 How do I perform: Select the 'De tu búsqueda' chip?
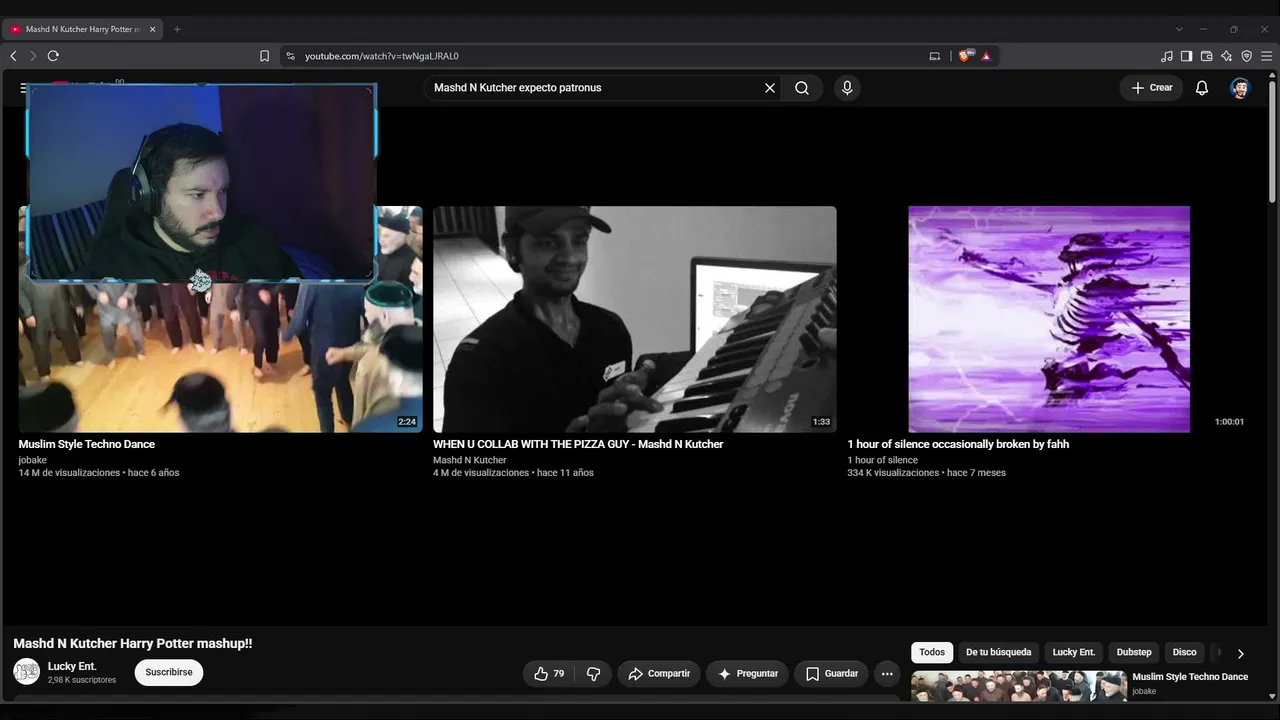(x=998, y=652)
